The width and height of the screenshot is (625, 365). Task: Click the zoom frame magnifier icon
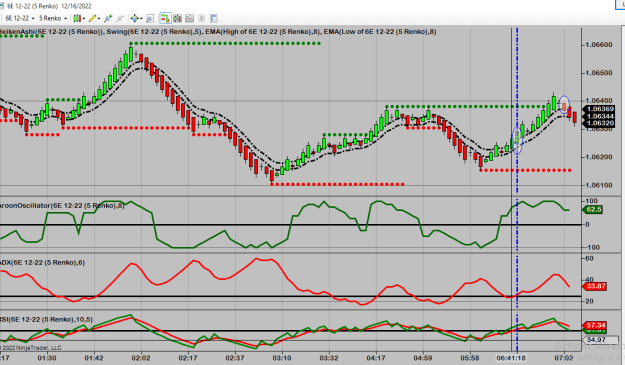coord(150,18)
